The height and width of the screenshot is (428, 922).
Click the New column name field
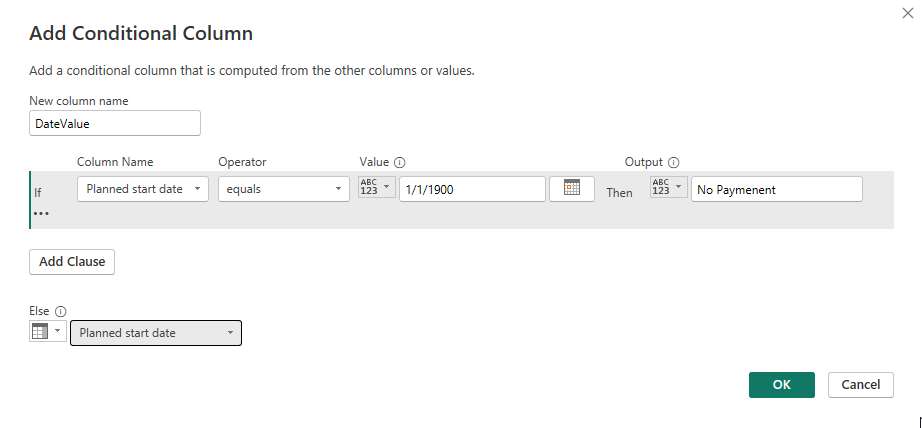click(x=115, y=123)
